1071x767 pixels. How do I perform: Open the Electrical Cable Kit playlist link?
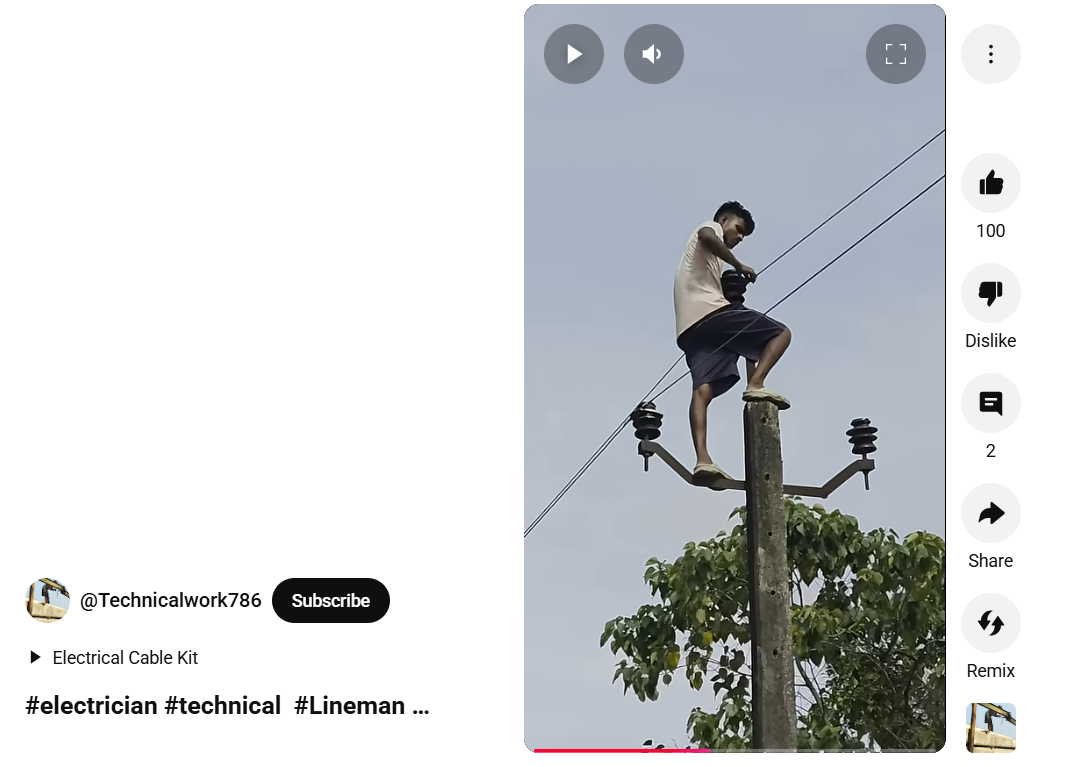click(x=125, y=658)
